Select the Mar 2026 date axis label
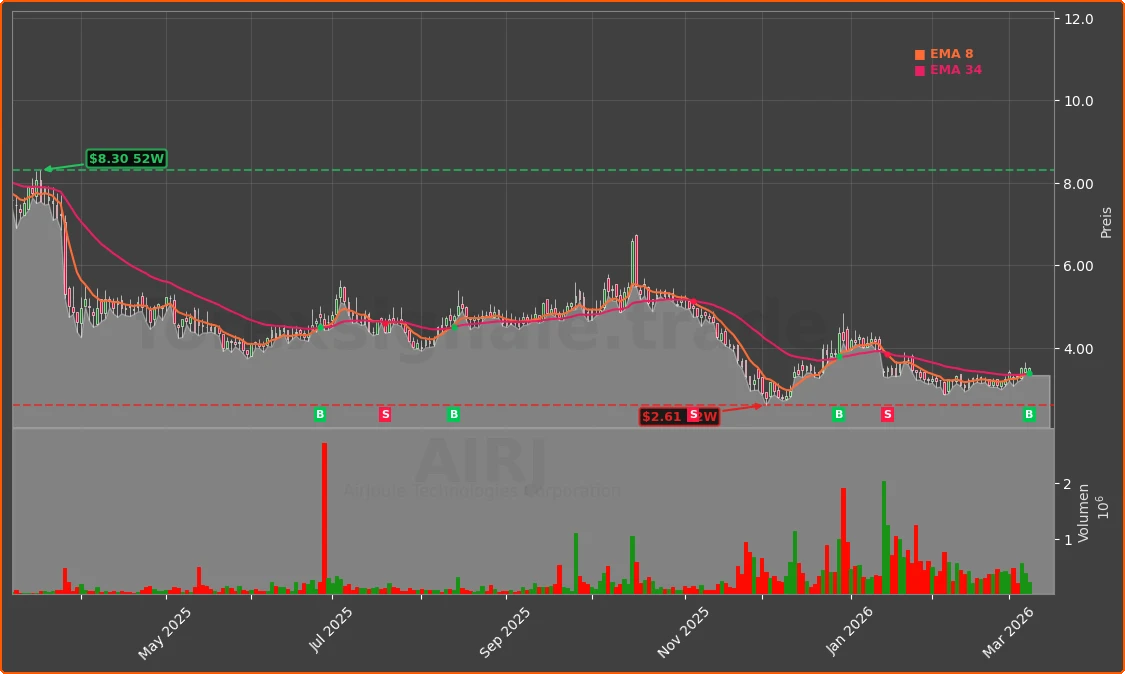 point(1009,629)
